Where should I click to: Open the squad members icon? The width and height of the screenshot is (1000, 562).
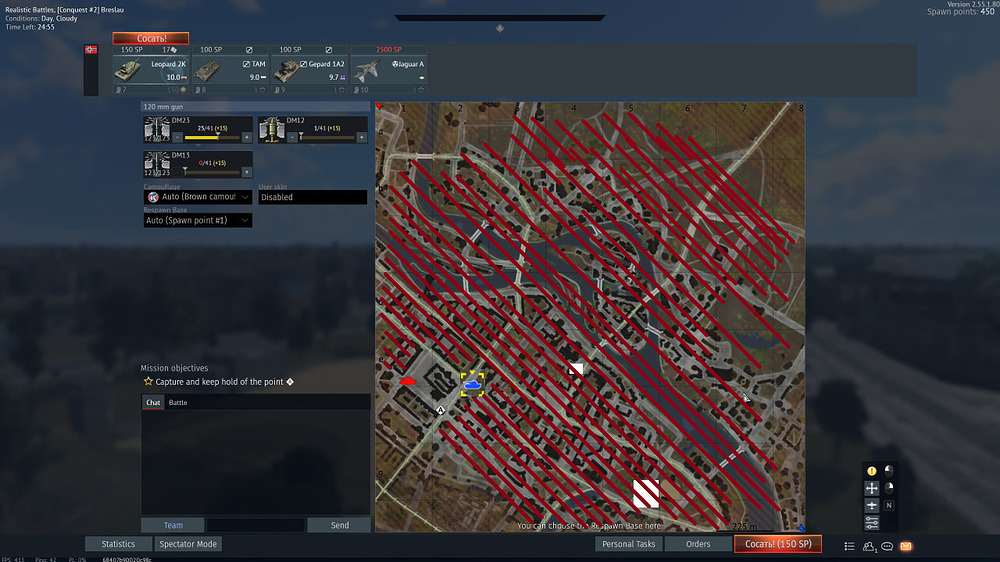[868, 546]
